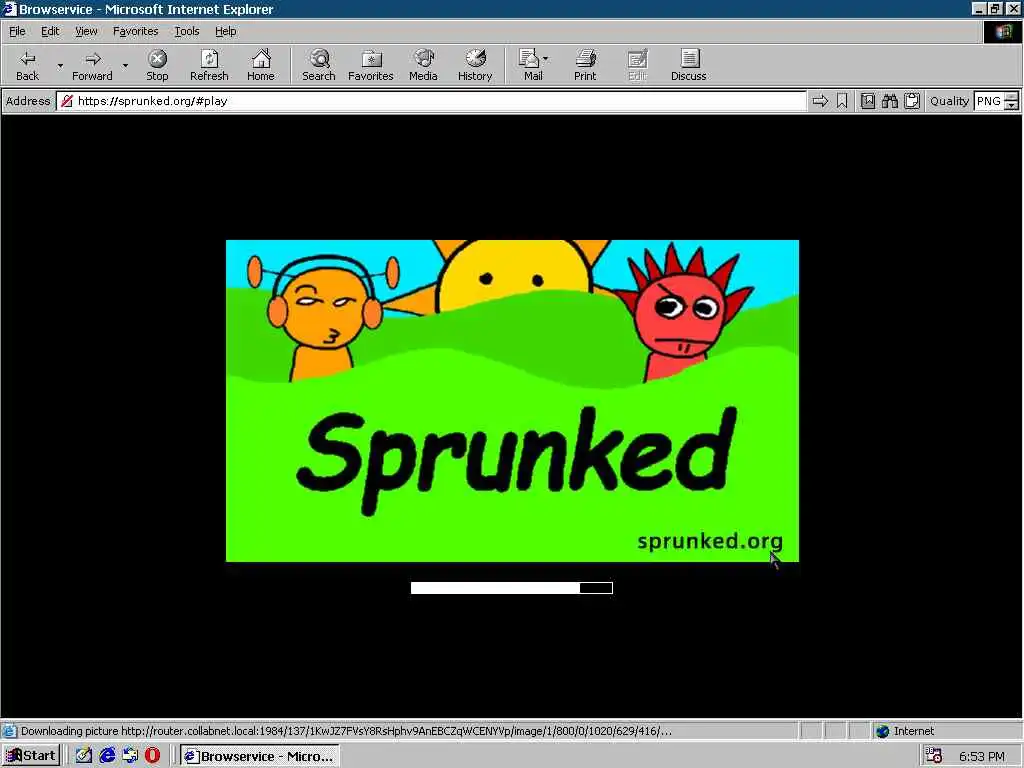Image resolution: width=1024 pixels, height=768 pixels.
Task: Click the system tray icon beside the clock
Action: tap(934, 756)
